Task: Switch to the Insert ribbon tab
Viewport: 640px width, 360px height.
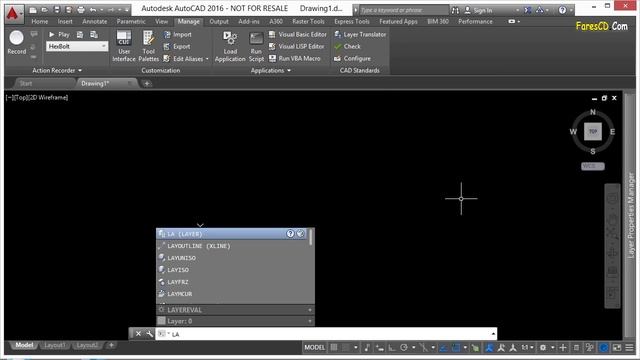Action: tap(65, 21)
